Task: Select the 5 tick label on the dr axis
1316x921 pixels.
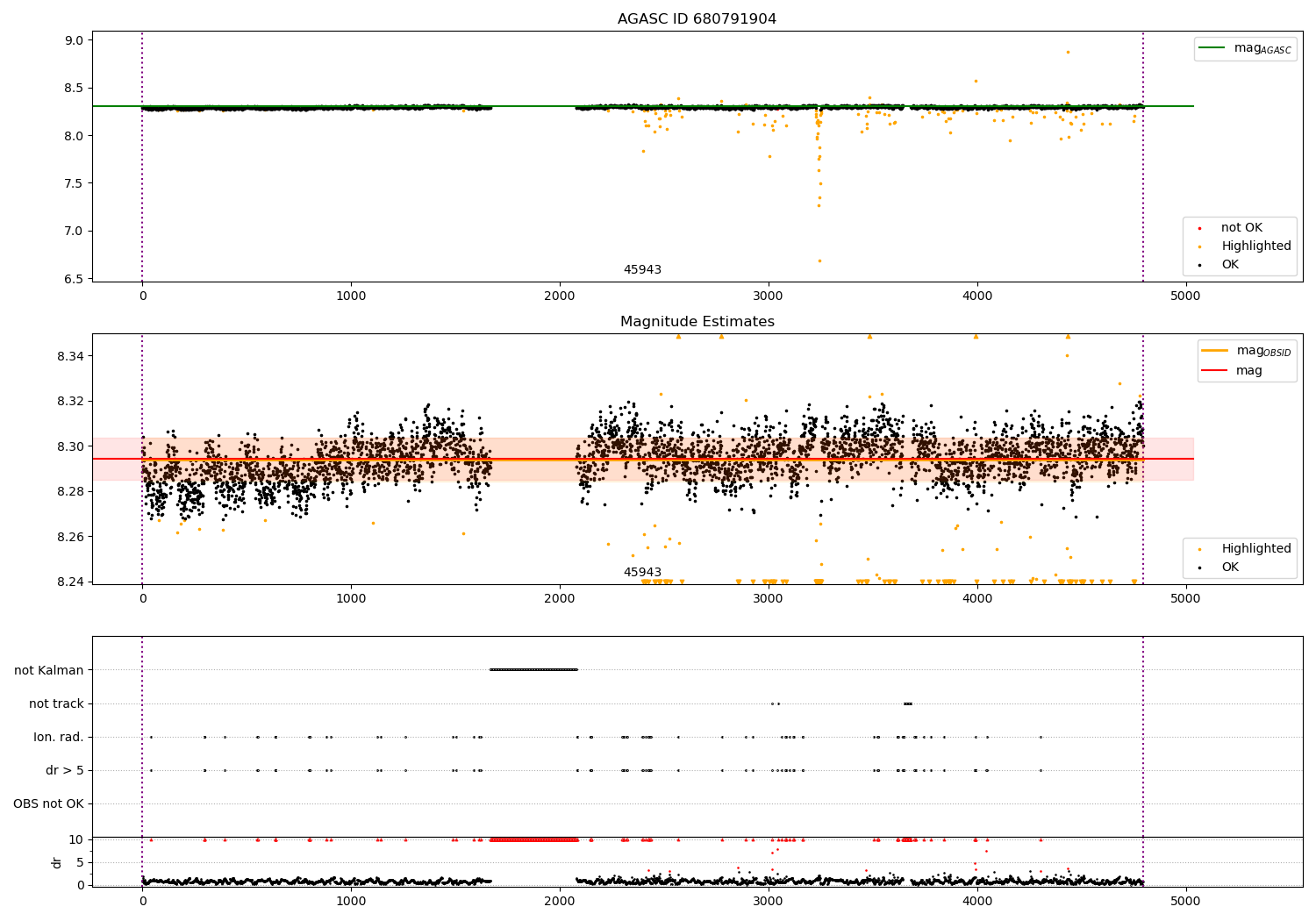Action: (x=80, y=863)
